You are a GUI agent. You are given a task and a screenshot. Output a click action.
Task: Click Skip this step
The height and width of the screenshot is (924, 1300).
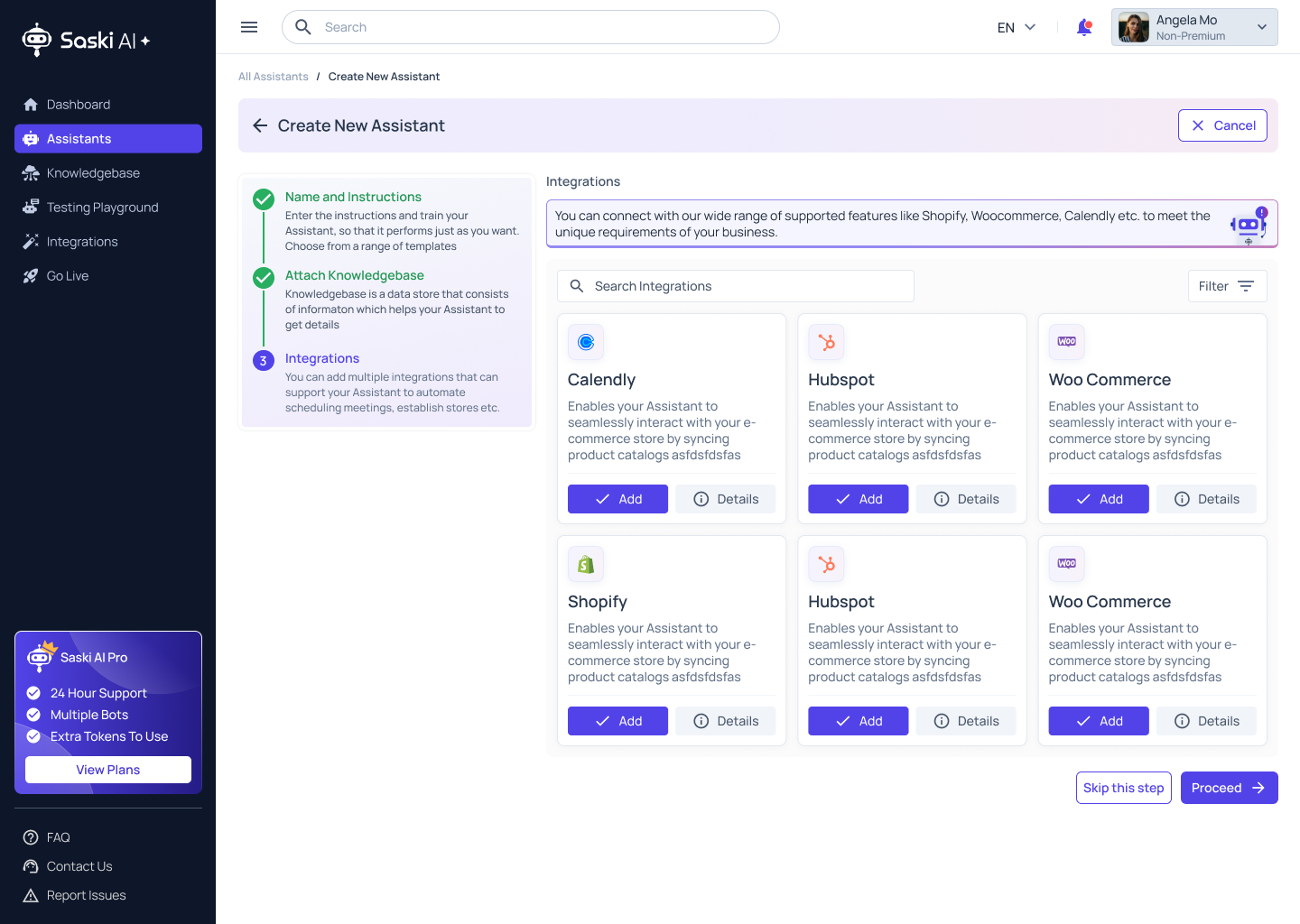click(x=1124, y=788)
